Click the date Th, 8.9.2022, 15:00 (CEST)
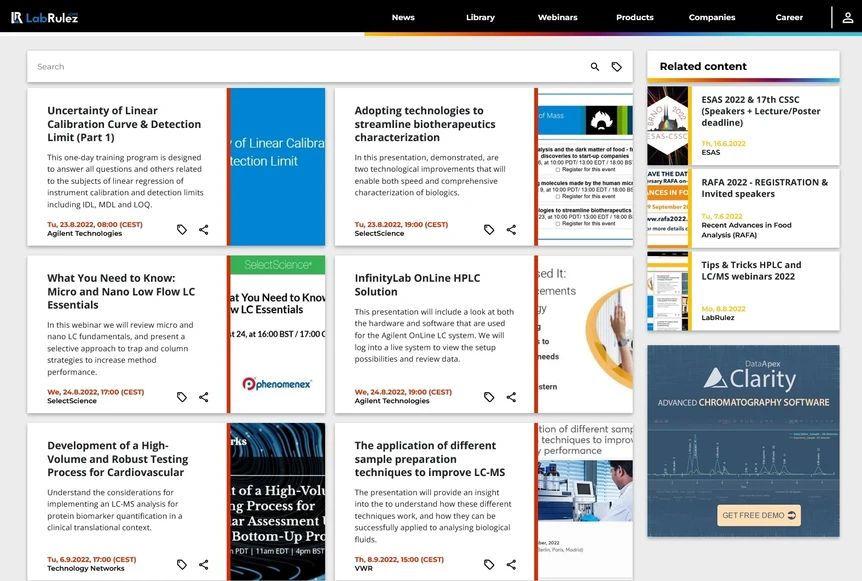The width and height of the screenshot is (862, 581). (399, 560)
